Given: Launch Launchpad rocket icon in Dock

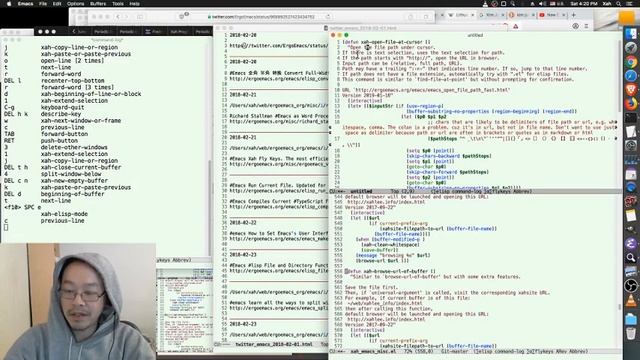Looking at the screenshot, I should 631,48.
